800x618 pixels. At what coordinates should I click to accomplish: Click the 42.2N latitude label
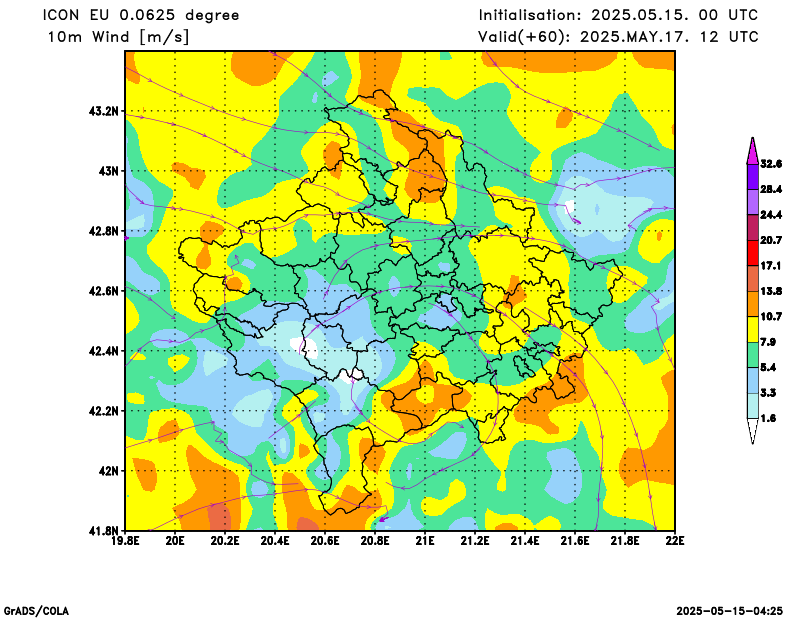tap(104, 411)
